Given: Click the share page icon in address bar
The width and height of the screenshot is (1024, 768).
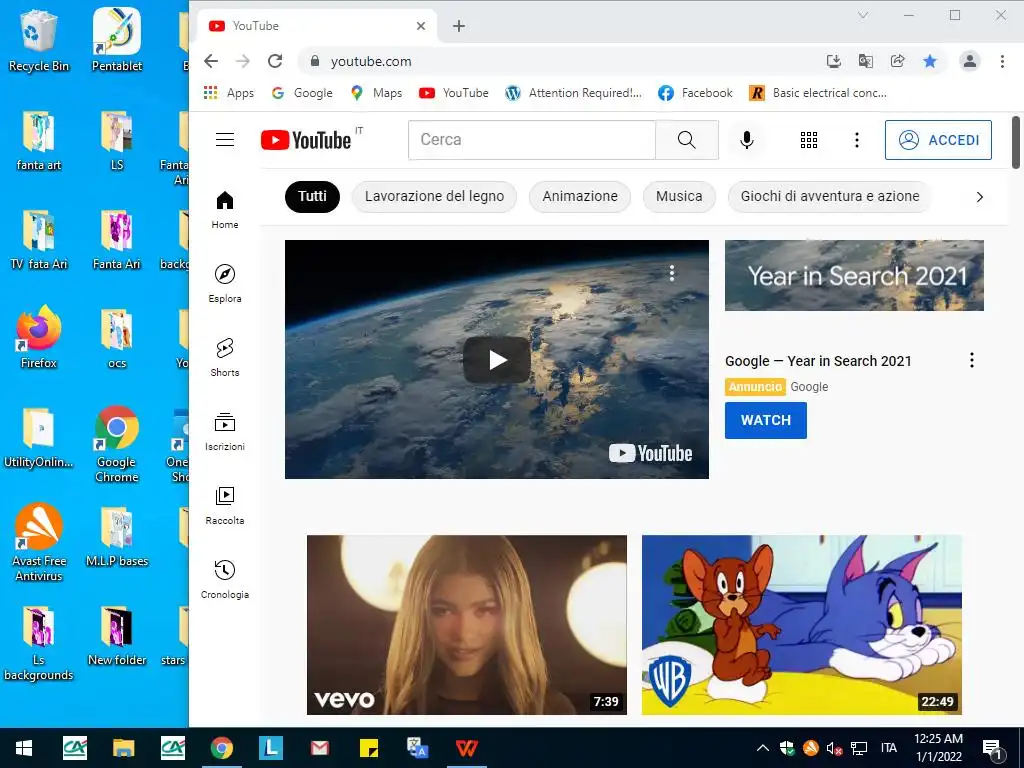Looking at the screenshot, I should (x=898, y=61).
